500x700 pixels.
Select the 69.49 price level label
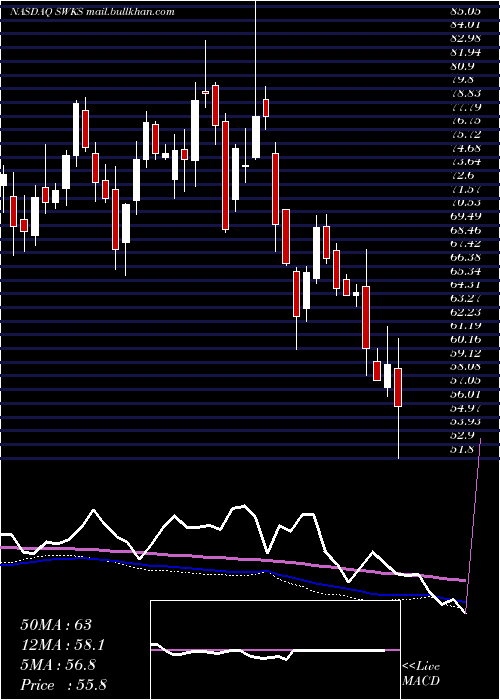click(x=466, y=218)
